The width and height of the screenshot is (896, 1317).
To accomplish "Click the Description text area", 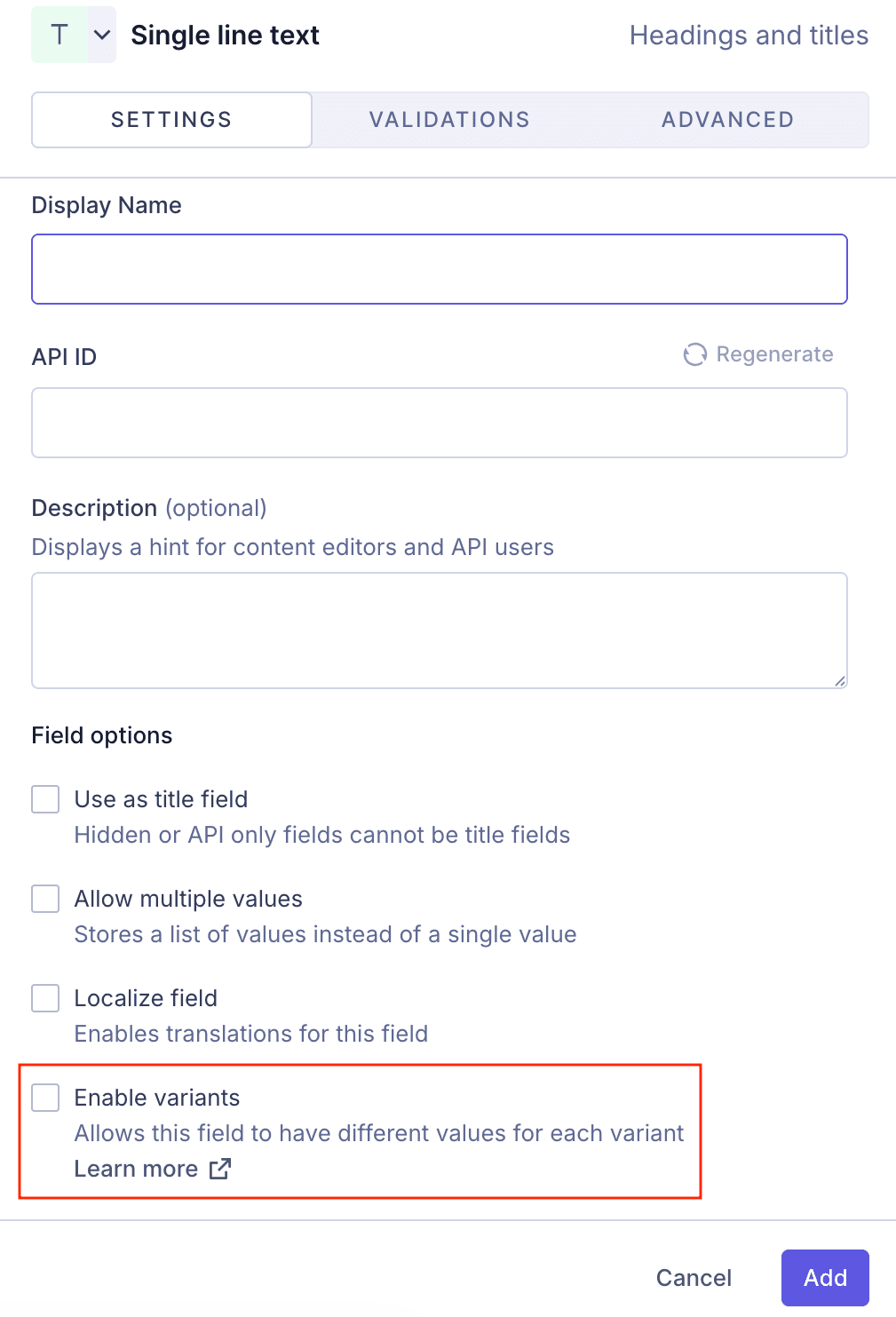I will 440,631.
